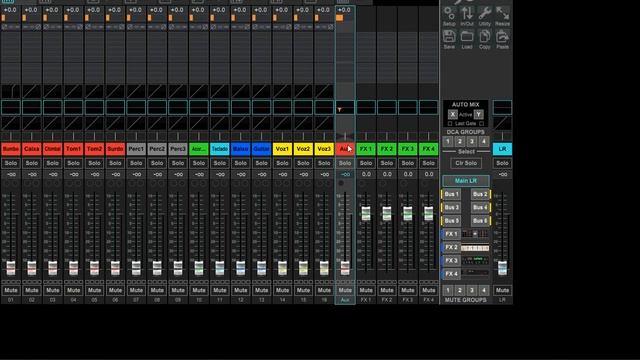Open the In/Out routing icon
Screen dimensions: 640x360
pos(467,16)
